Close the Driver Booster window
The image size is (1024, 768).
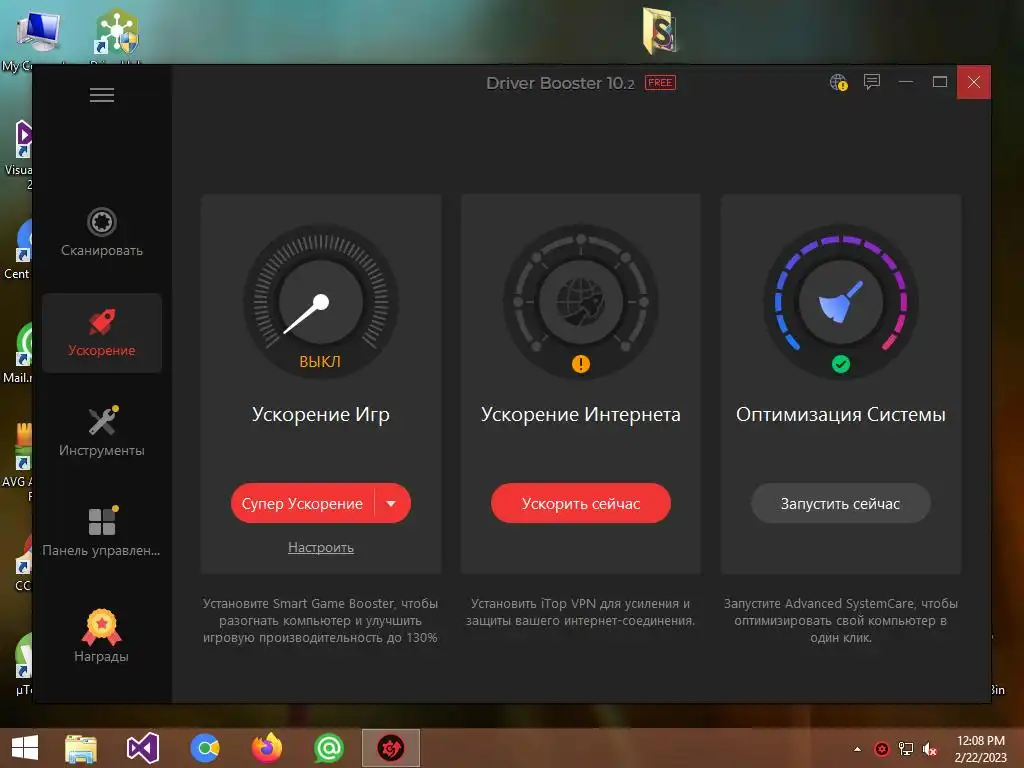tap(974, 82)
